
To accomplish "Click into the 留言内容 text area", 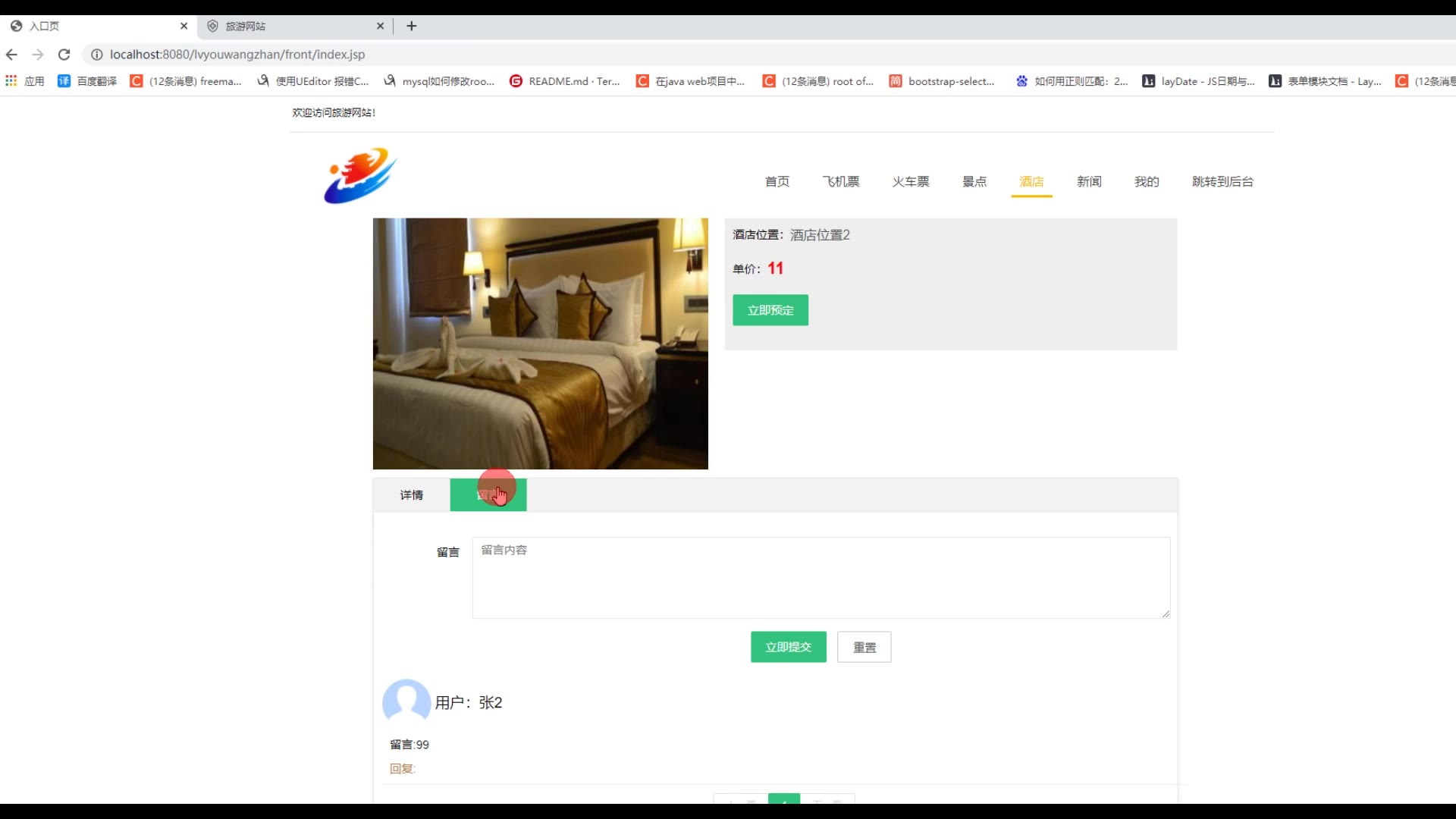I will tap(821, 578).
